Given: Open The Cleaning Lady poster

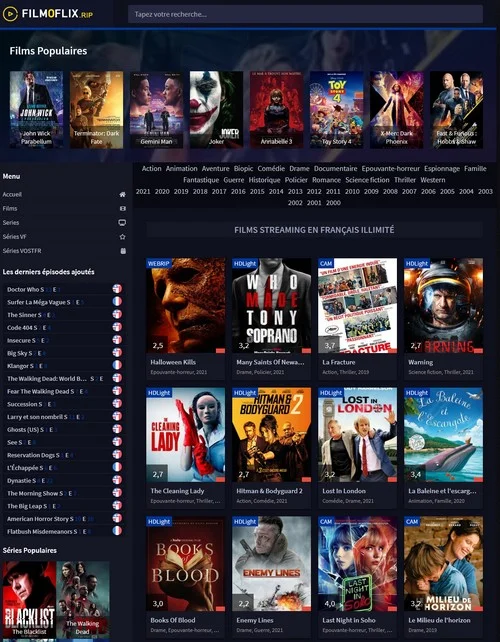Looking at the screenshot, I should coord(186,435).
